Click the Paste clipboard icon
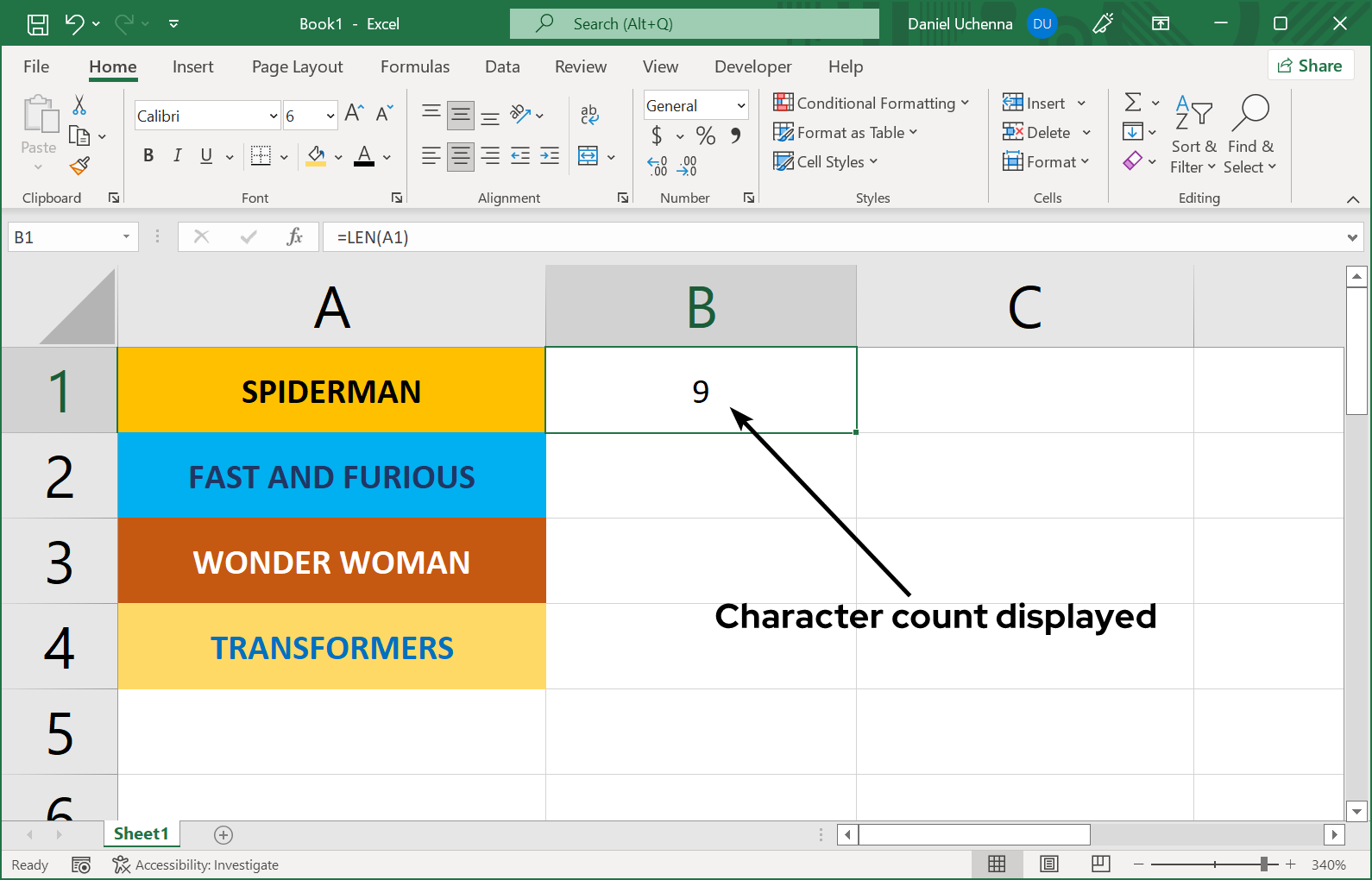The width and height of the screenshot is (1372, 880). [x=40, y=114]
